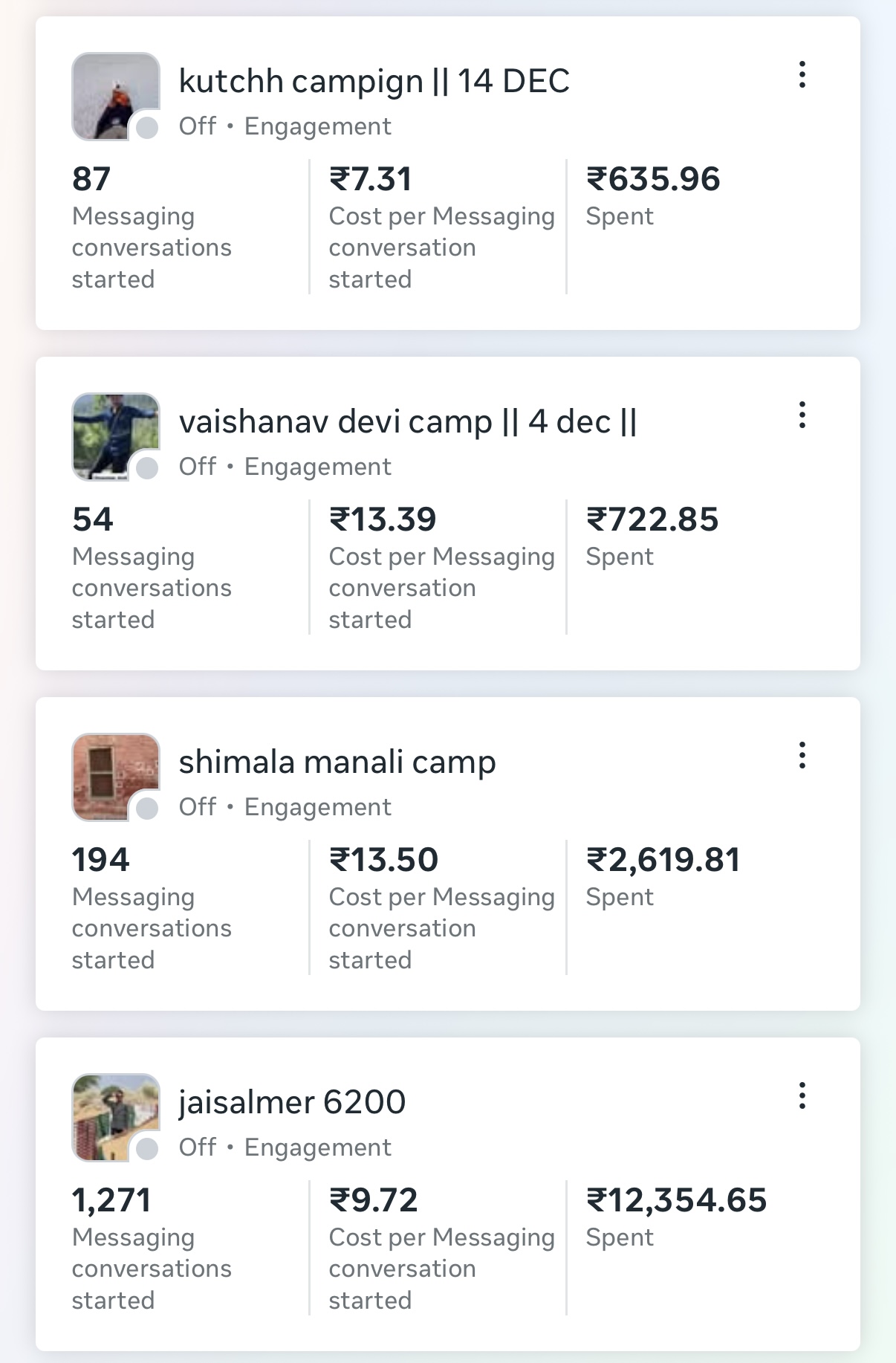Open the vaishanav devi camp || 4 dec title

point(407,421)
